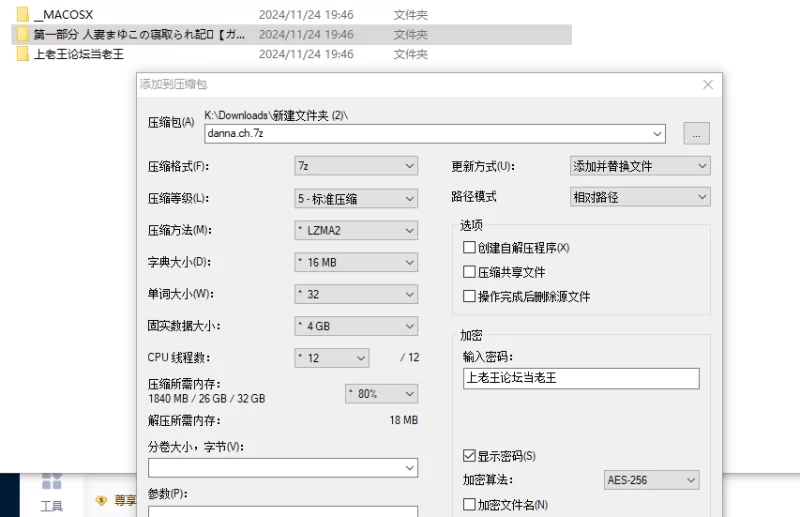Viewport: 800px width, 517px height.
Task: Uncheck 显示密码 checkbox
Action: [x=469, y=456]
